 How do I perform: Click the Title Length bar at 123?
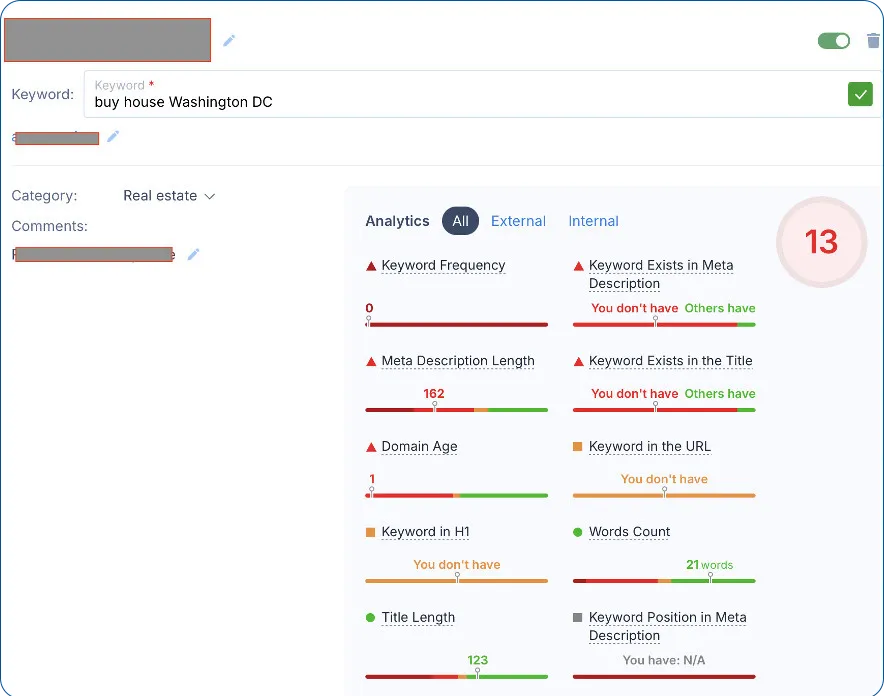pos(477,676)
